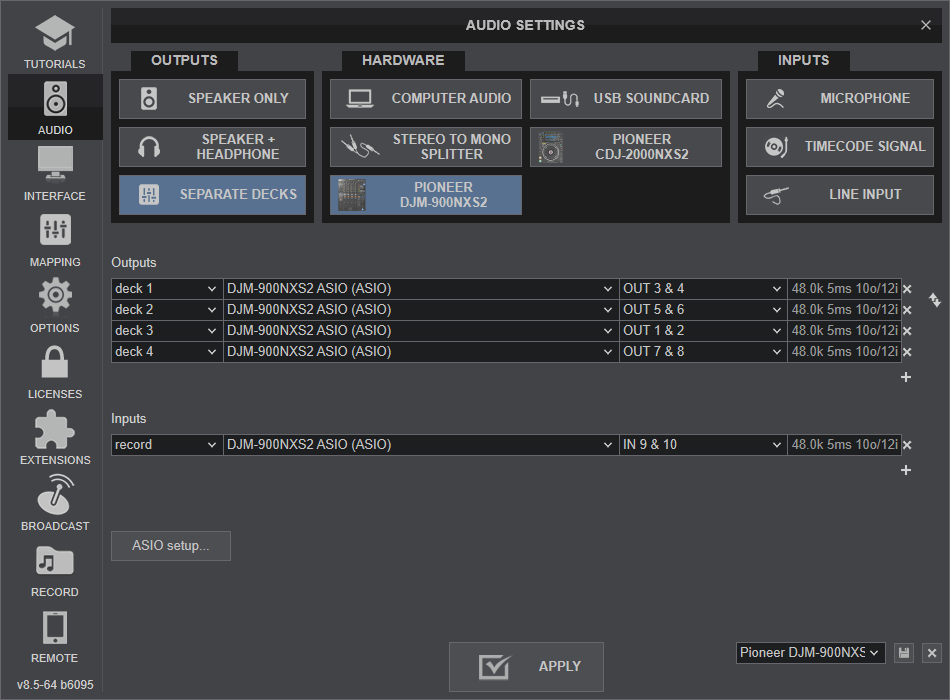Enable Speaker + Headphone output option
The height and width of the screenshot is (700, 950).
click(213, 147)
